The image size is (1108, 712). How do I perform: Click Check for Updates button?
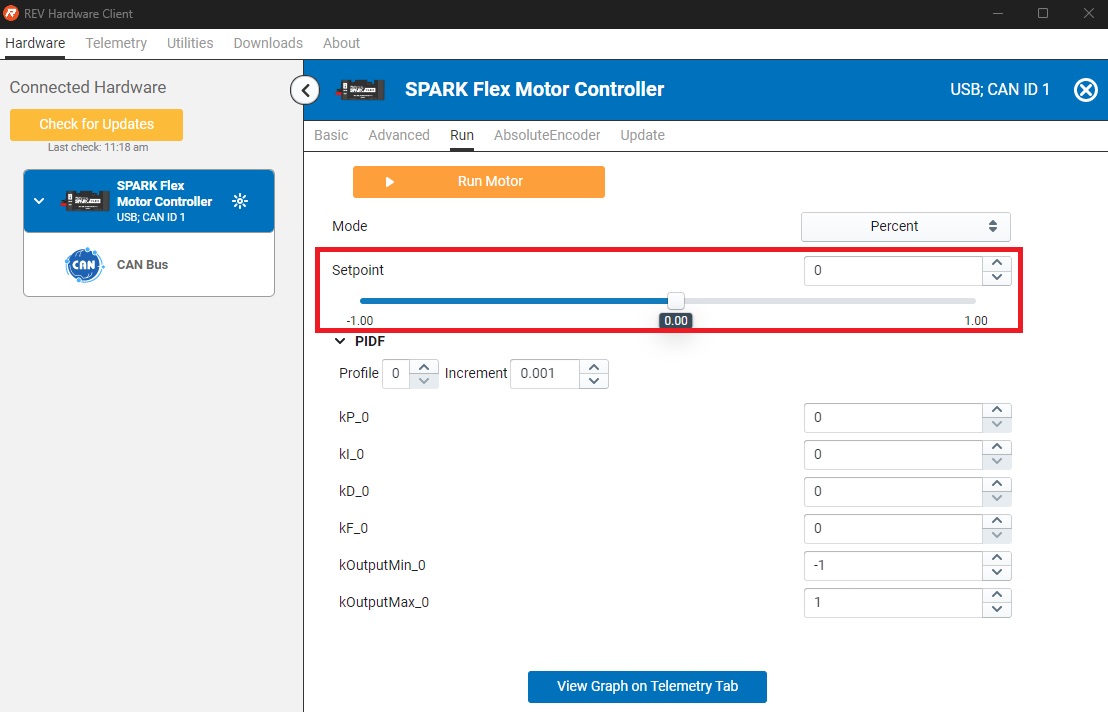tap(96, 125)
